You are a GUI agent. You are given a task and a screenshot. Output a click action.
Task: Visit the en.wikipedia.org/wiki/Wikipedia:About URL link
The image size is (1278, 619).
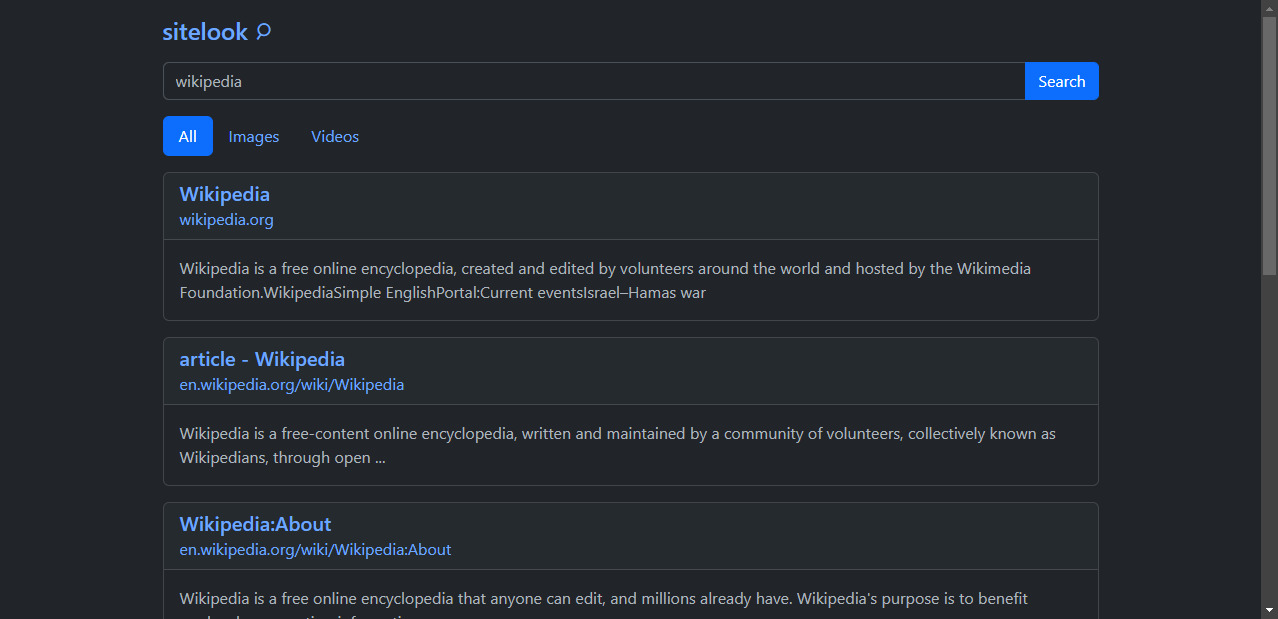[x=315, y=550]
